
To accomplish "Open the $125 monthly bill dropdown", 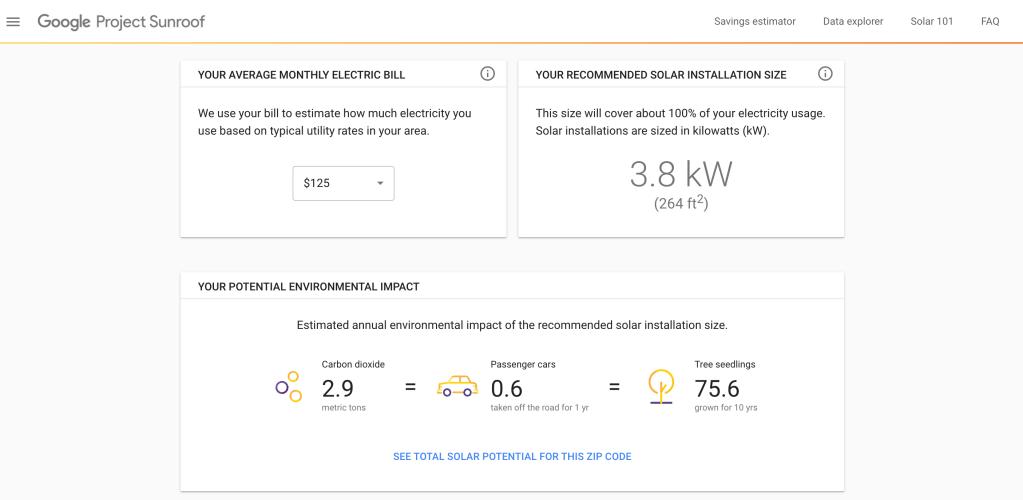I will (x=343, y=184).
